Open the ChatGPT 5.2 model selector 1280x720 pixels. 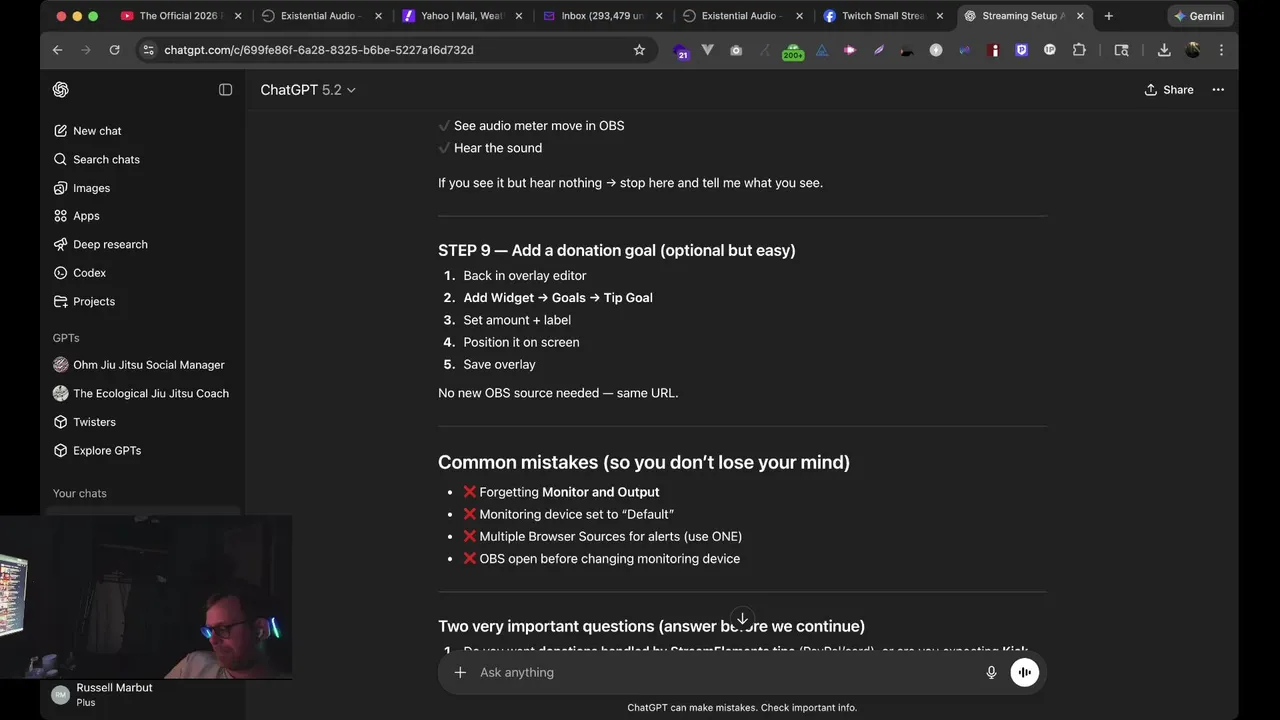click(x=308, y=90)
